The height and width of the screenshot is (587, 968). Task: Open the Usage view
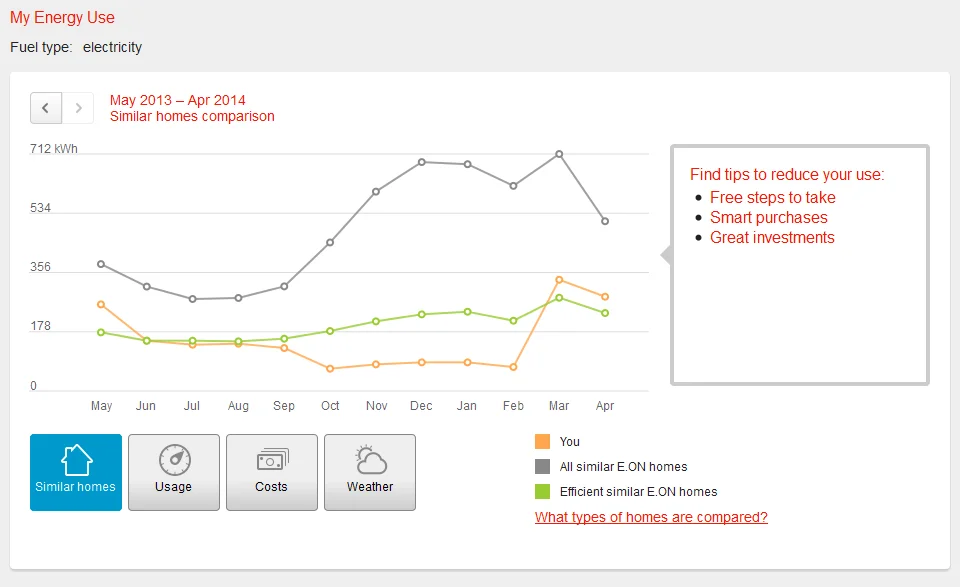coord(173,472)
